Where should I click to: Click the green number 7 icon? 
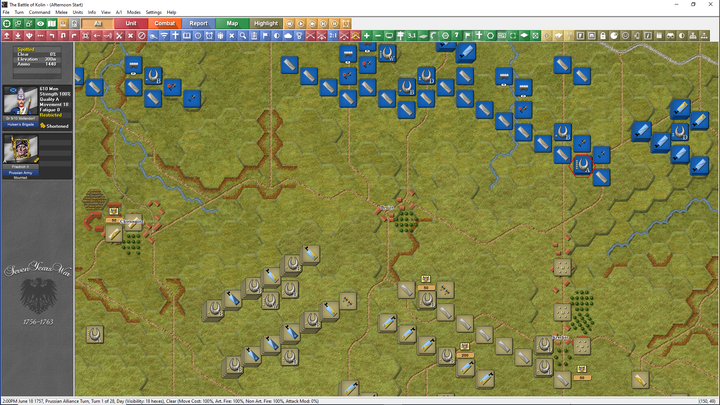coord(456,35)
